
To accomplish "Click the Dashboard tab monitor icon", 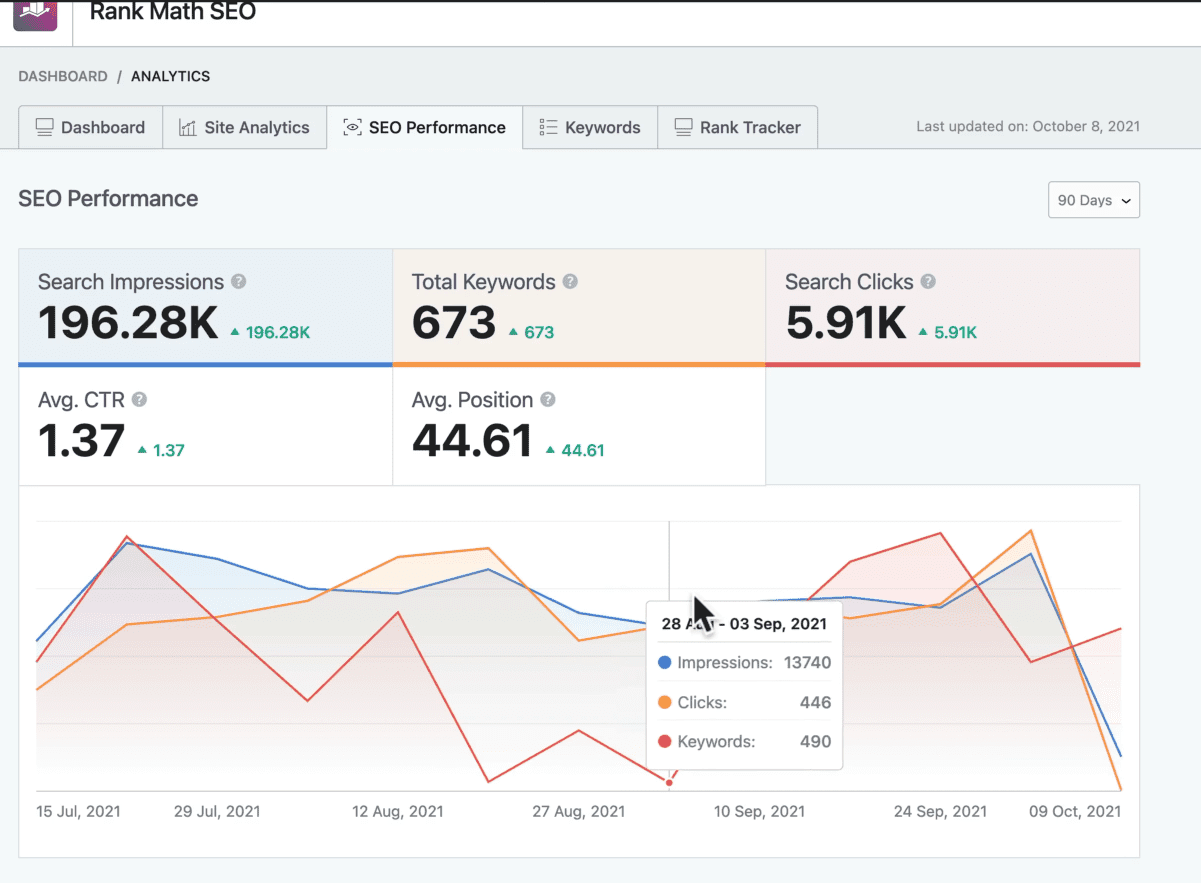I will (x=44, y=127).
